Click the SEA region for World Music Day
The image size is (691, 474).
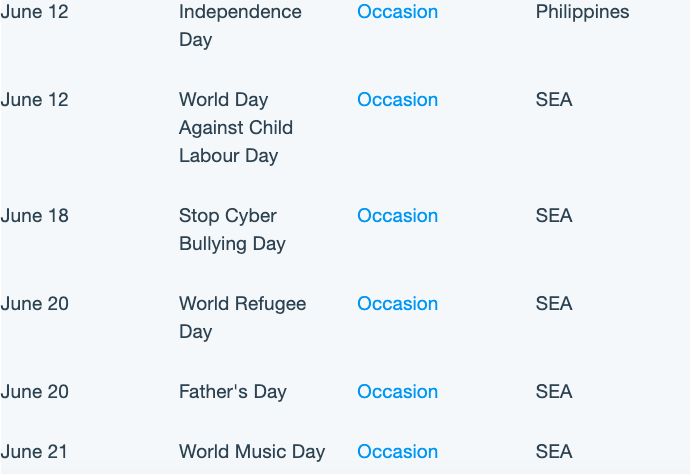[x=554, y=452]
